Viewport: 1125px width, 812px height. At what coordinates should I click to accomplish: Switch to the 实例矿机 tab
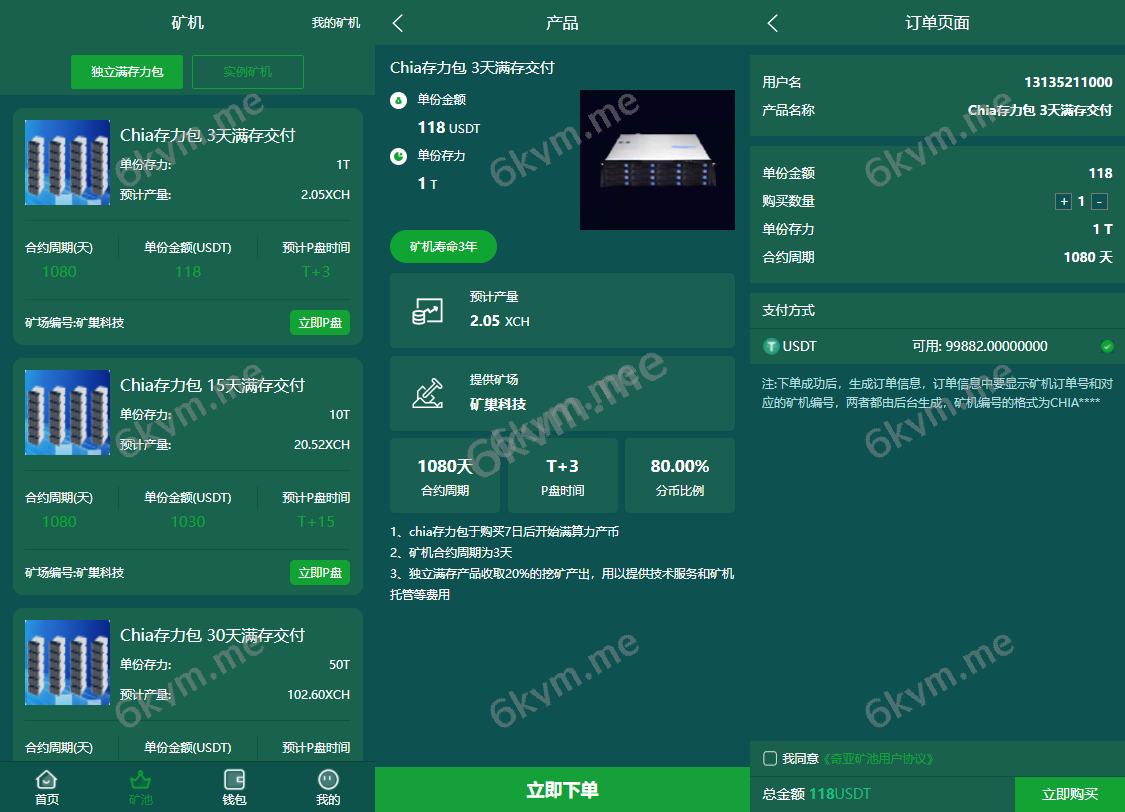pos(247,72)
